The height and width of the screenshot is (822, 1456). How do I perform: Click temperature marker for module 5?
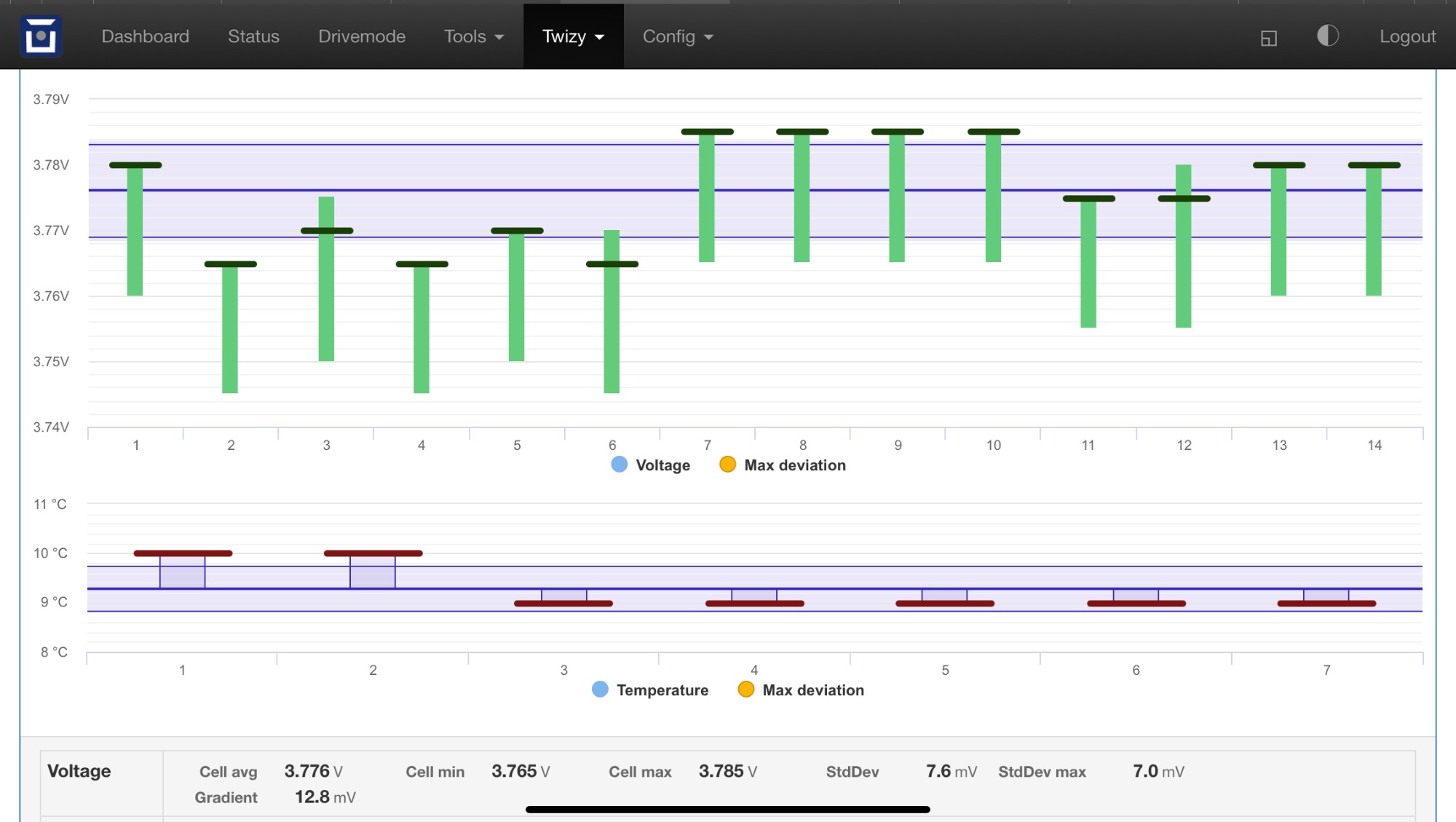[944, 604]
